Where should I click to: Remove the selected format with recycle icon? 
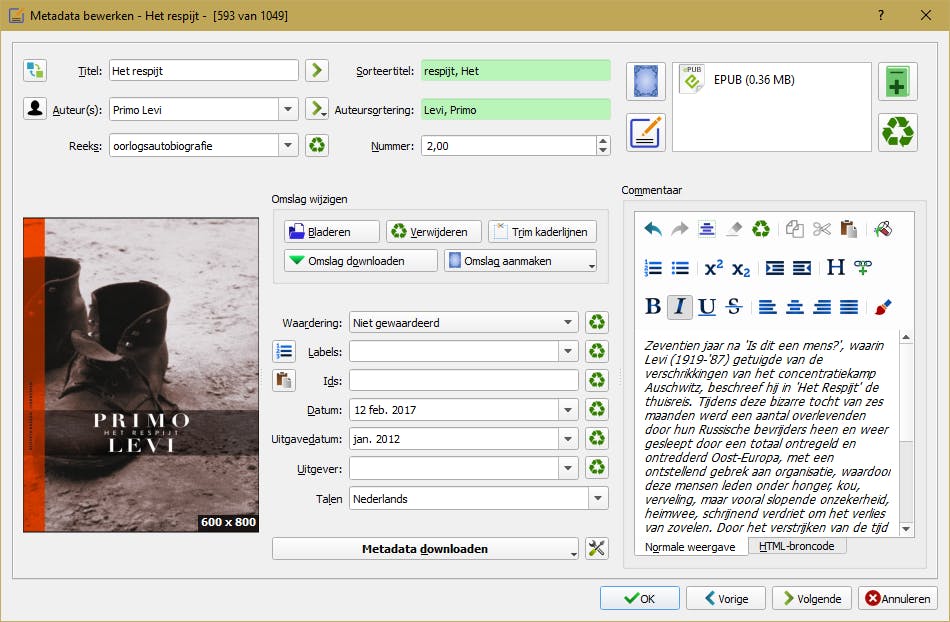pos(897,132)
